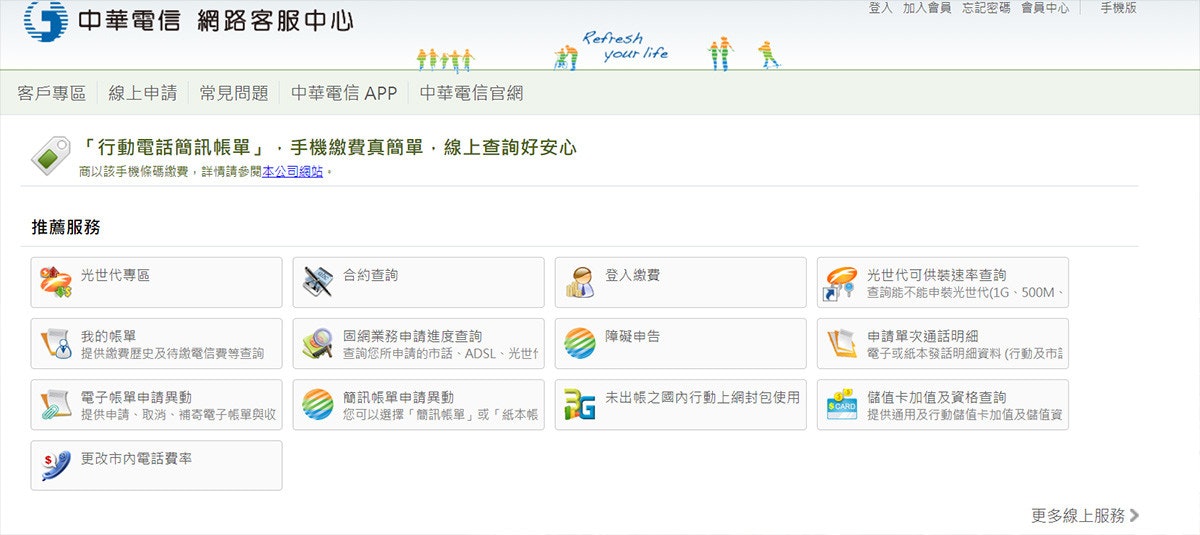Click the 更改市內電話費率 phone icon
The height and width of the screenshot is (535, 1200).
(56, 466)
